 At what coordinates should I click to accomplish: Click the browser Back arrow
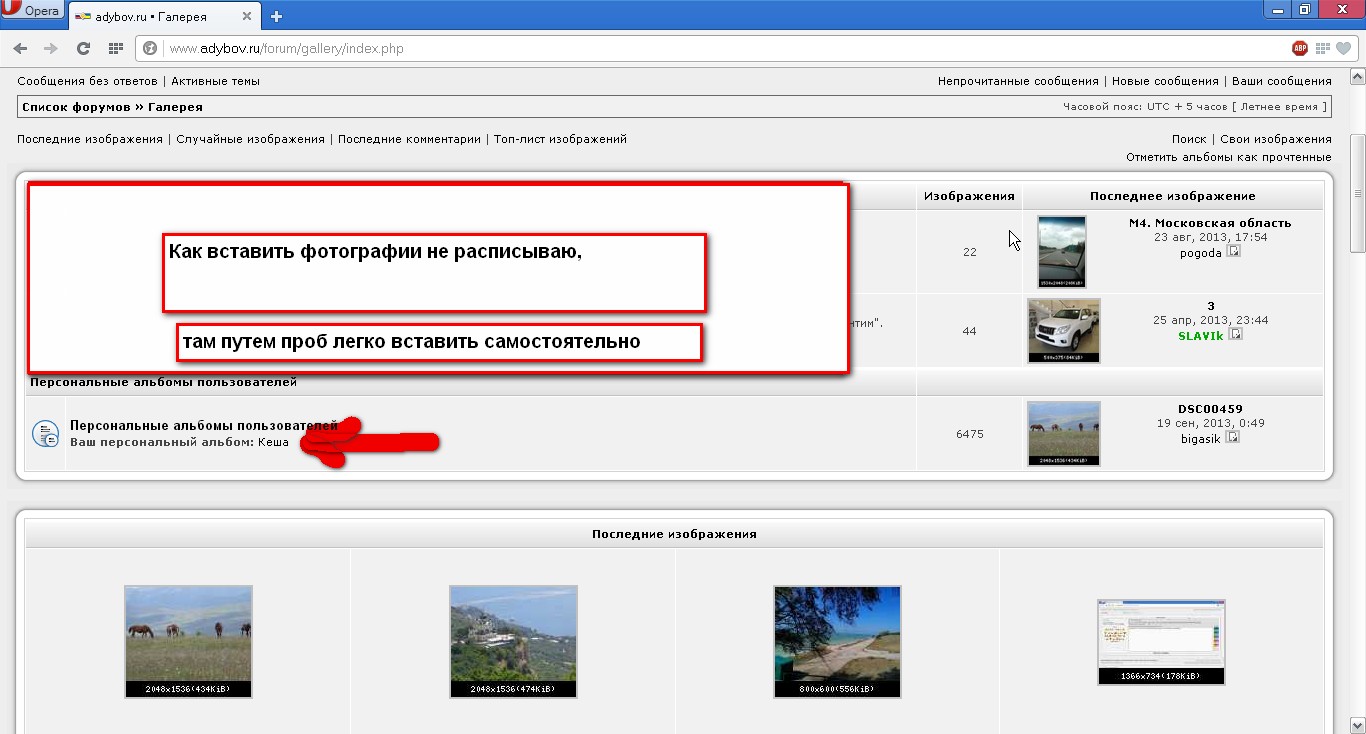tap(21, 48)
